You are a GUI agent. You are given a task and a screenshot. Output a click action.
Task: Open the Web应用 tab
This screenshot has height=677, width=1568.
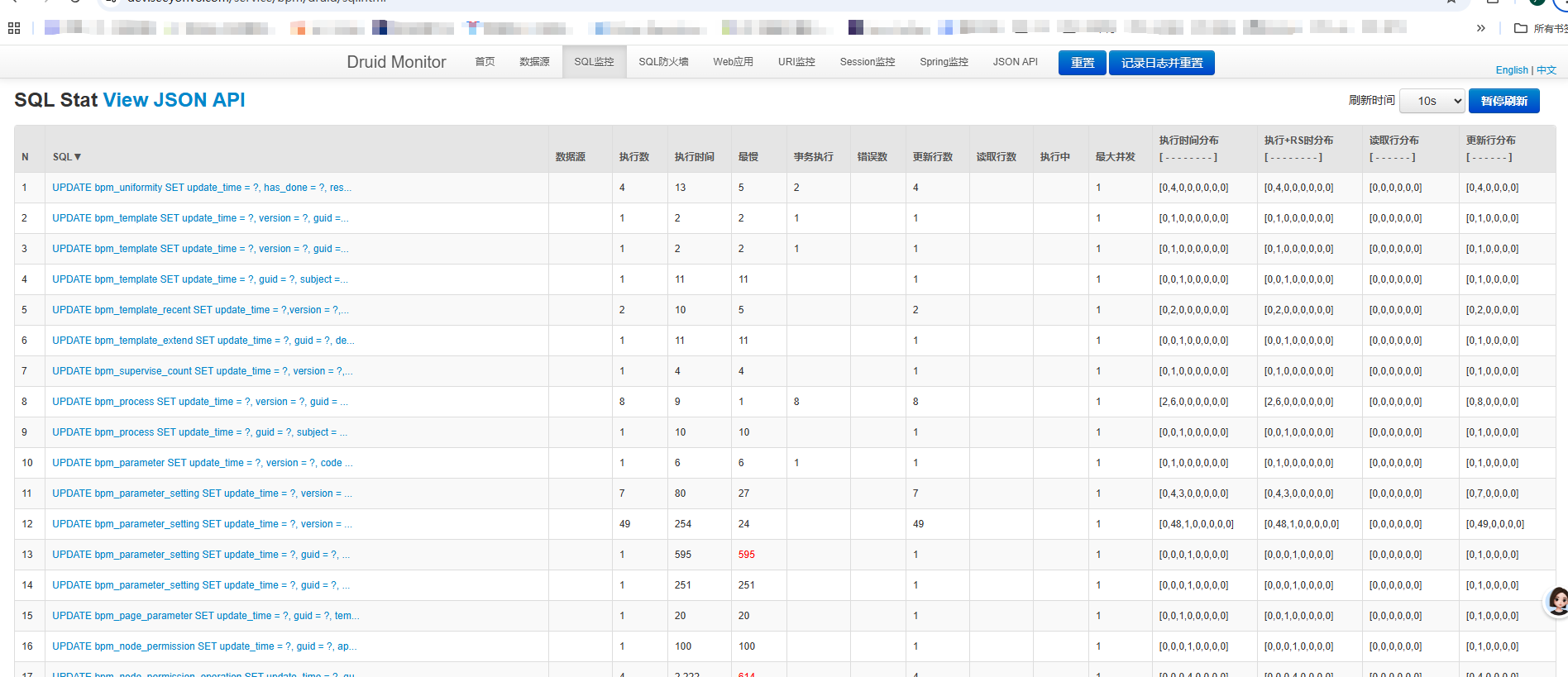pos(733,62)
